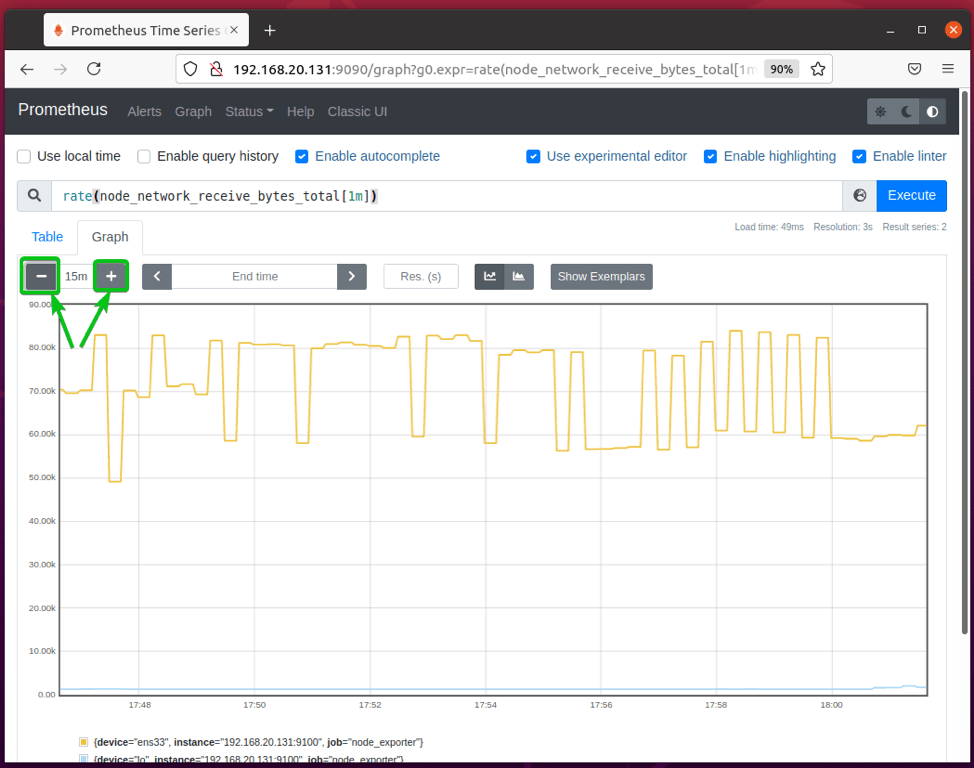The width and height of the screenshot is (974, 768).
Task: Click the search magnifier icon
Action: 35,196
